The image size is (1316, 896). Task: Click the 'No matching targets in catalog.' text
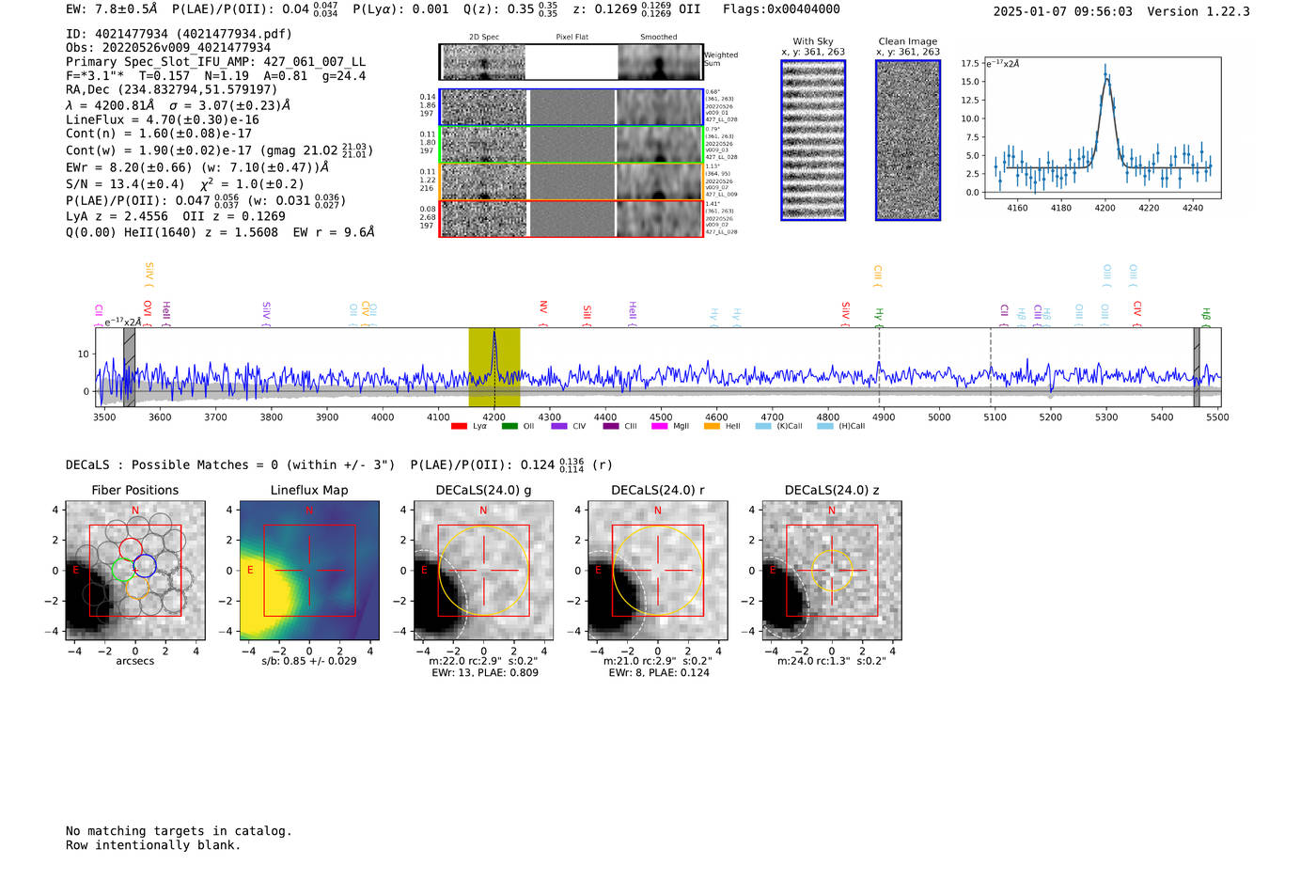pyautogui.click(x=179, y=831)
